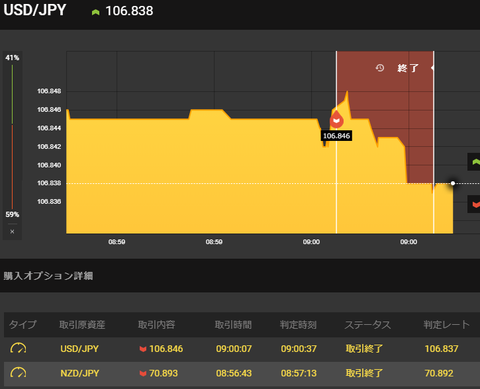480x389 pixels.
Task: Click trade time 08:56:43
Action: pyautogui.click(x=234, y=373)
